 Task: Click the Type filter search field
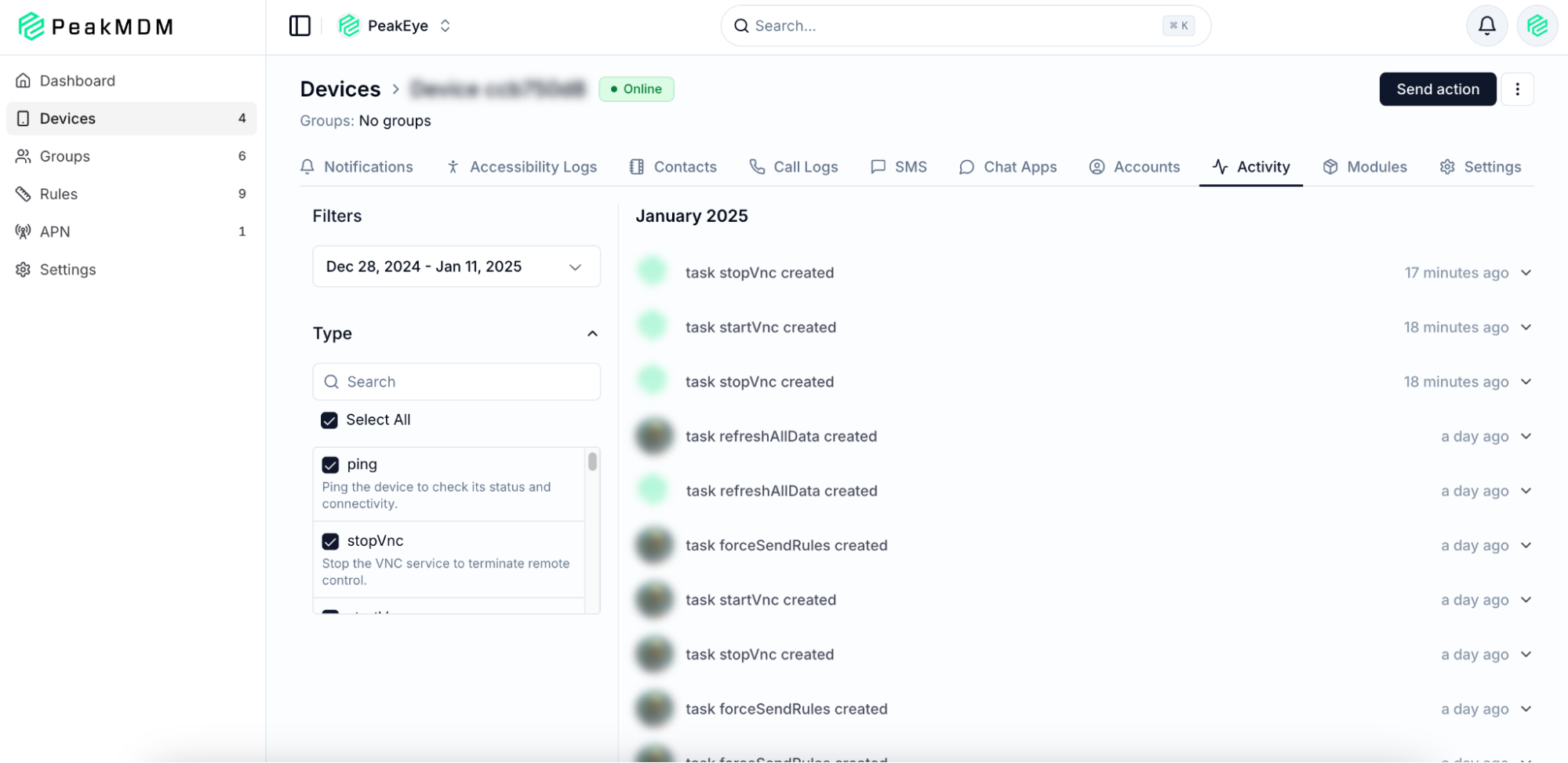click(457, 382)
